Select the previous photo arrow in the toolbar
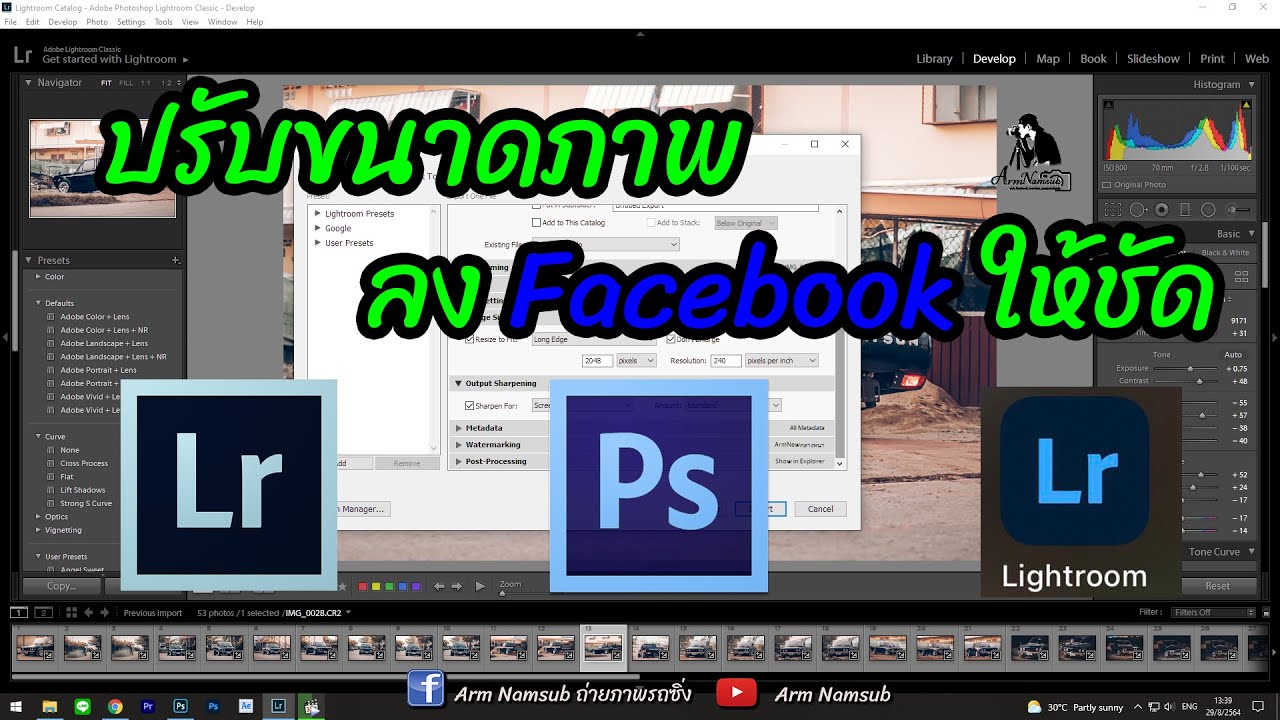The width and height of the screenshot is (1280, 720). (x=439, y=586)
